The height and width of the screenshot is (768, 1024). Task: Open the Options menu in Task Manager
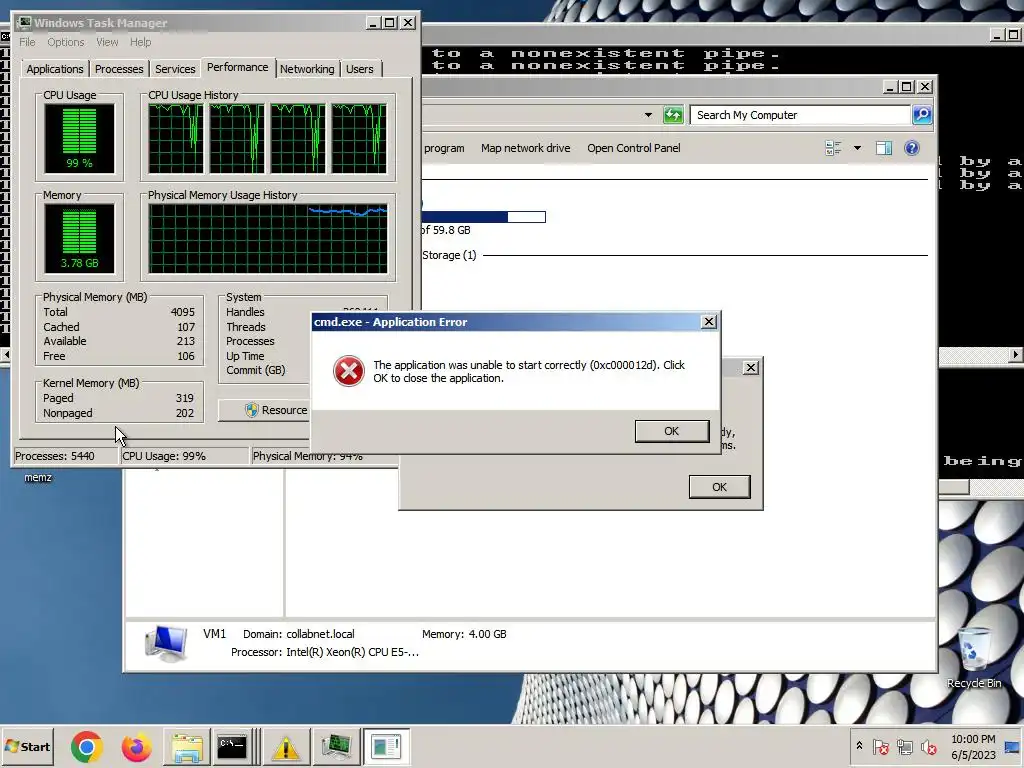coord(65,42)
